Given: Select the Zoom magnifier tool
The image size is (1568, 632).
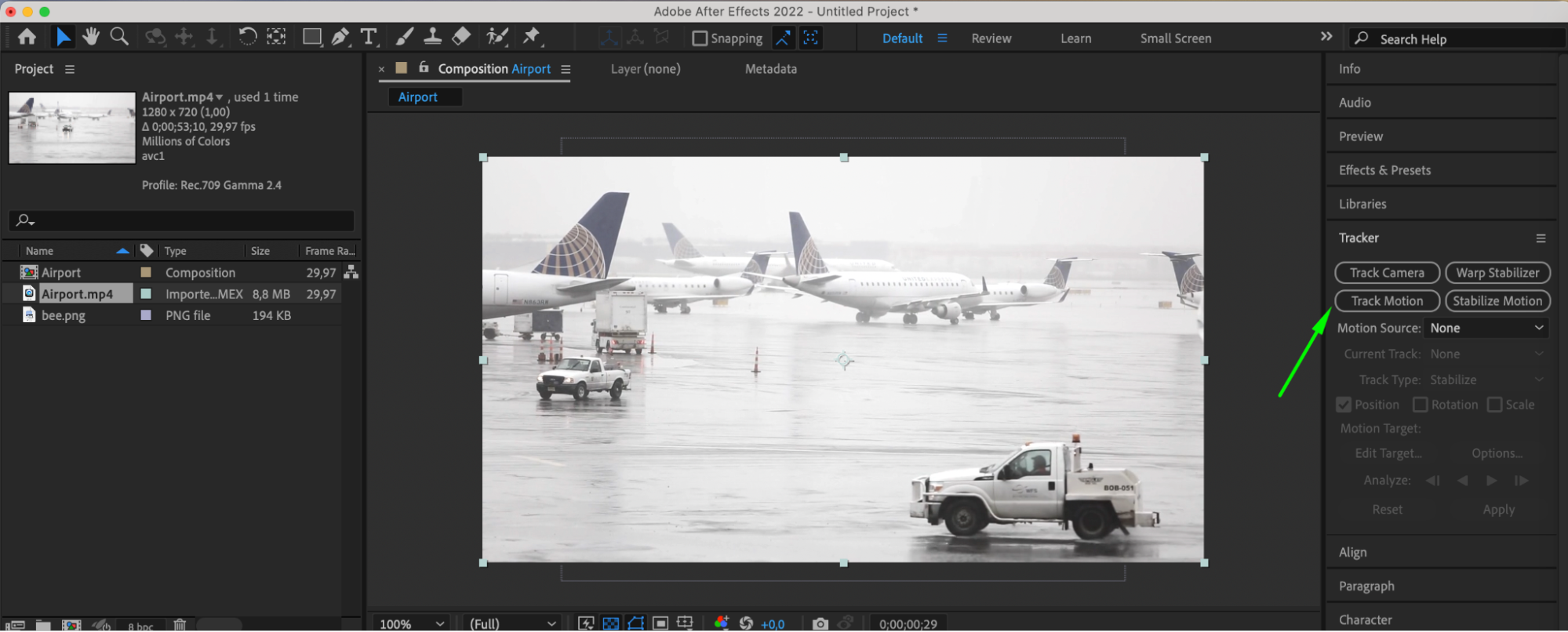Looking at the screenshot, I should [x=119, y=36].
